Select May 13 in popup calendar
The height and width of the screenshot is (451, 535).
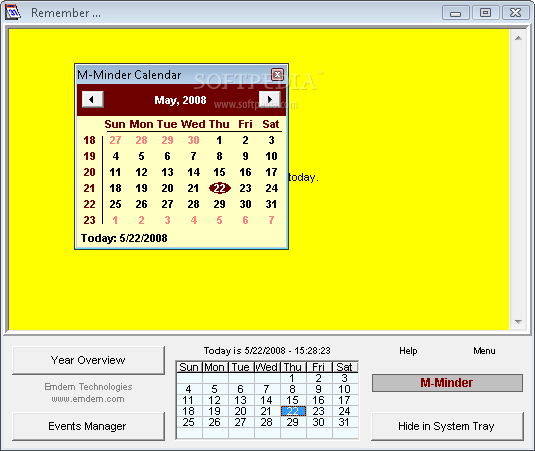(167, 172)
